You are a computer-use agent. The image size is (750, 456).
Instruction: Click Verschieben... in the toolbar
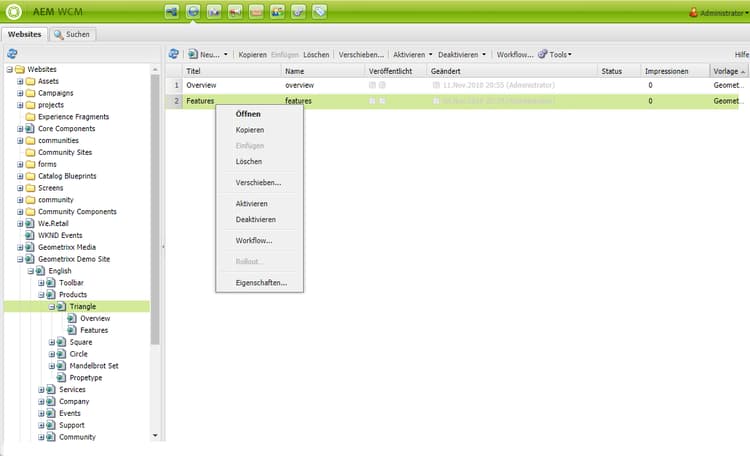(361, 55)
